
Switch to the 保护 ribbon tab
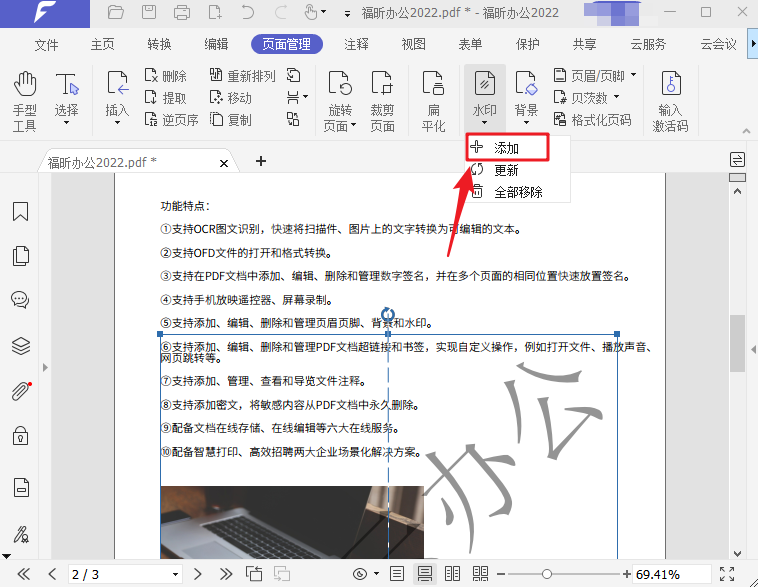527,44
